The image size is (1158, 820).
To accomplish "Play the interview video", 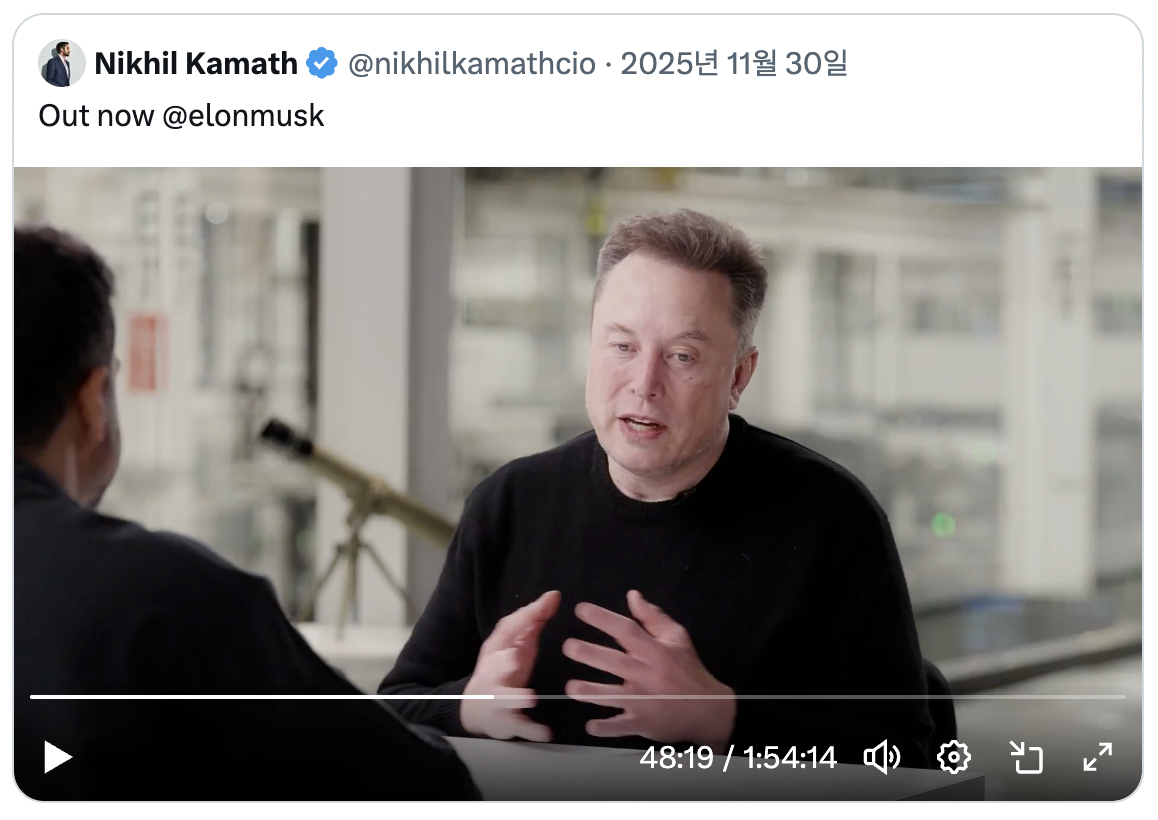I will 58,757.
